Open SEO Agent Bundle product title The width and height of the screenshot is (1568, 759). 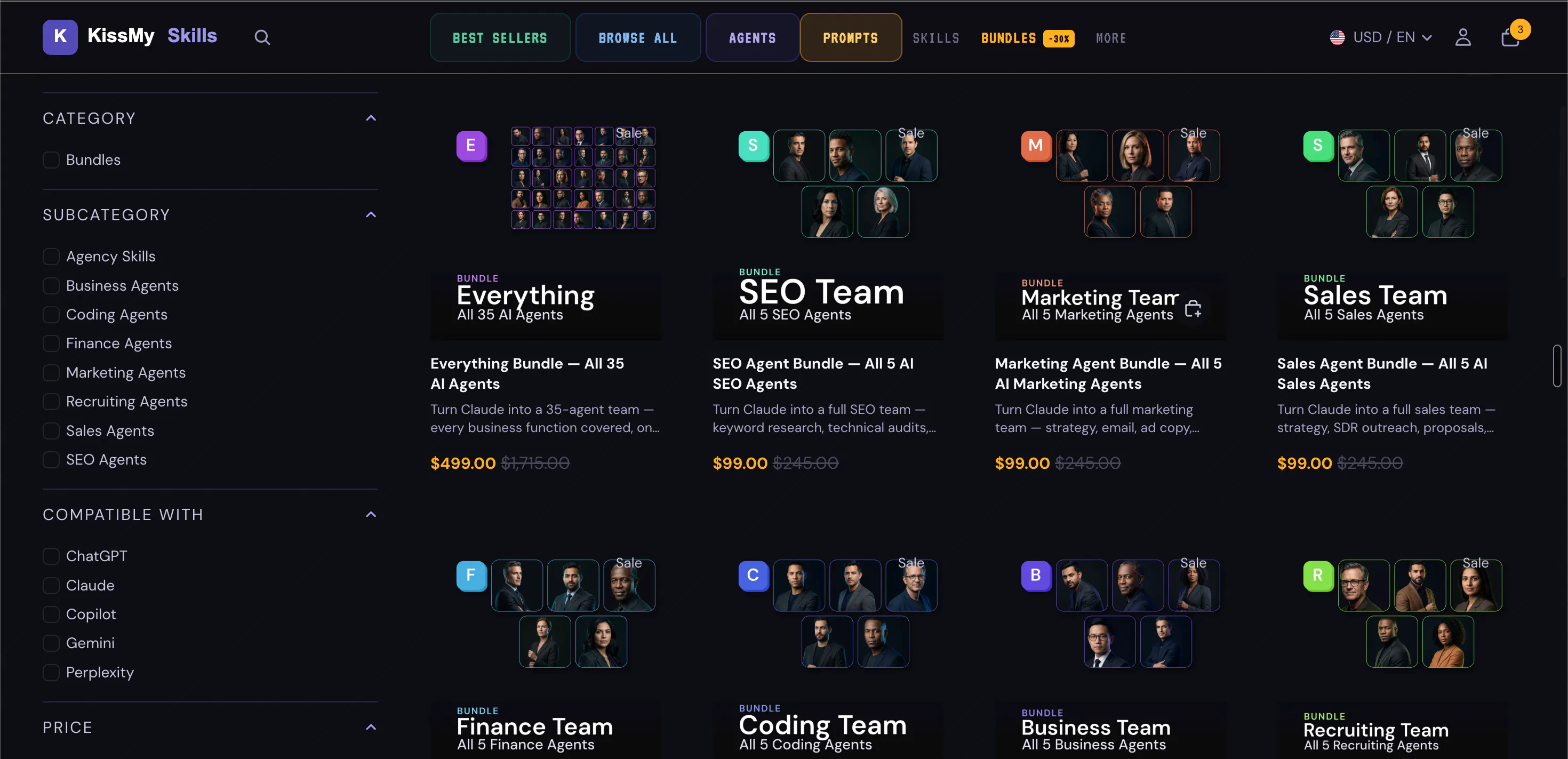[x=813, y=374]
